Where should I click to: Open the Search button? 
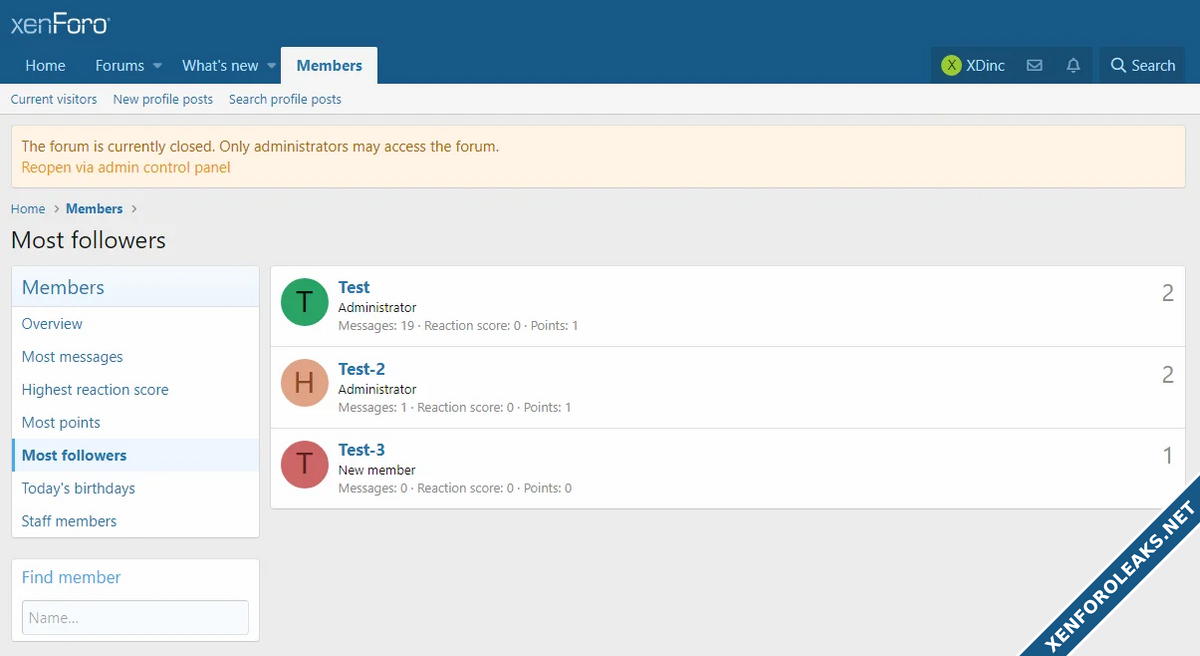pos(1142,65)
